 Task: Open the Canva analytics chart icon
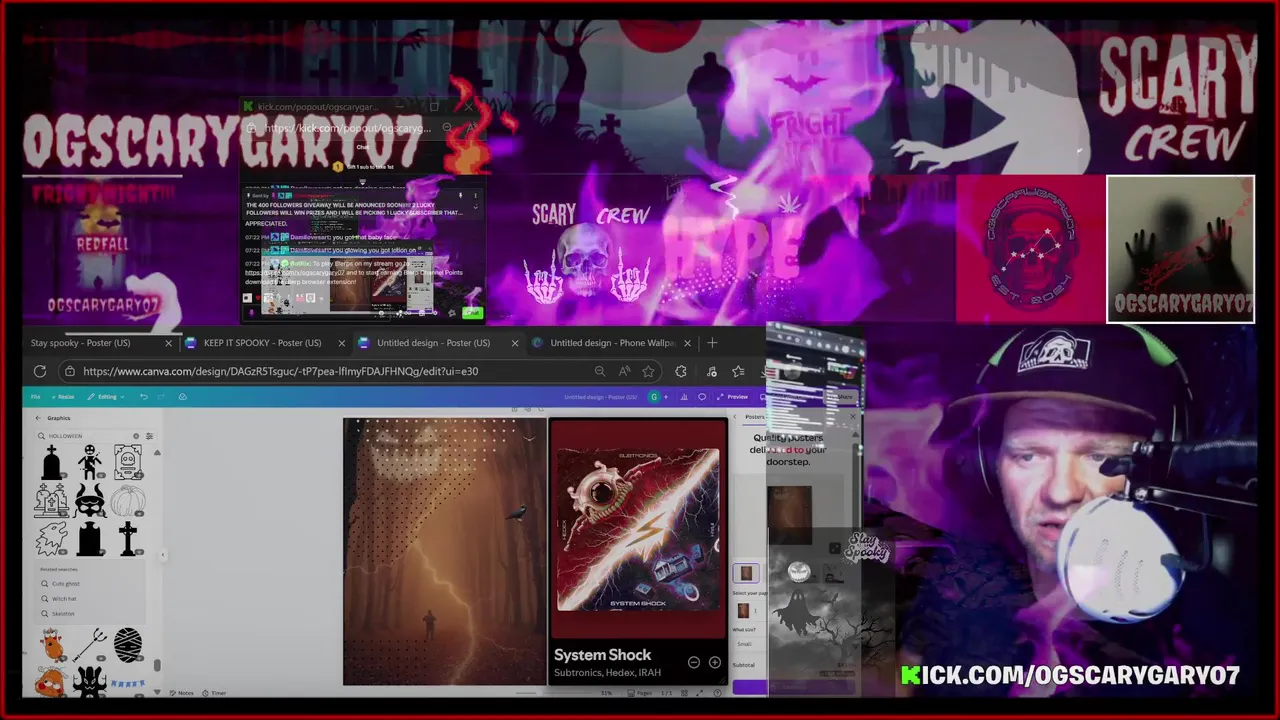[x=684, y=397]
